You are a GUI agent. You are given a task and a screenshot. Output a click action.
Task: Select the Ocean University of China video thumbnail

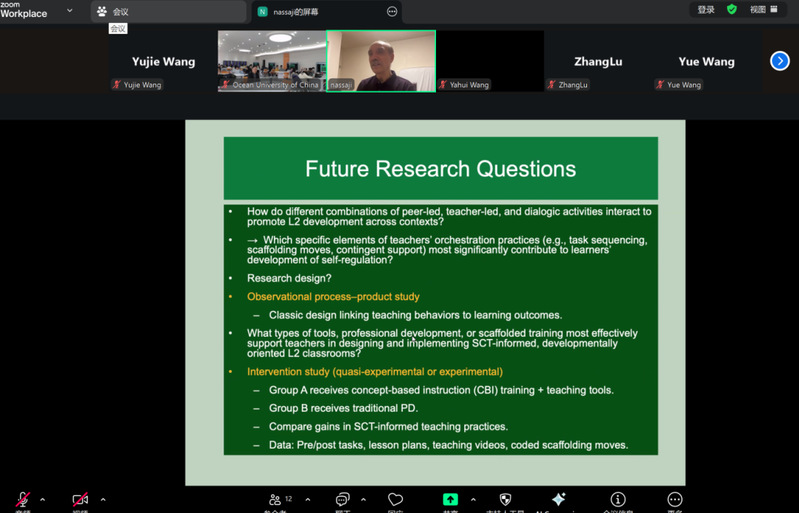pos(272,60)
